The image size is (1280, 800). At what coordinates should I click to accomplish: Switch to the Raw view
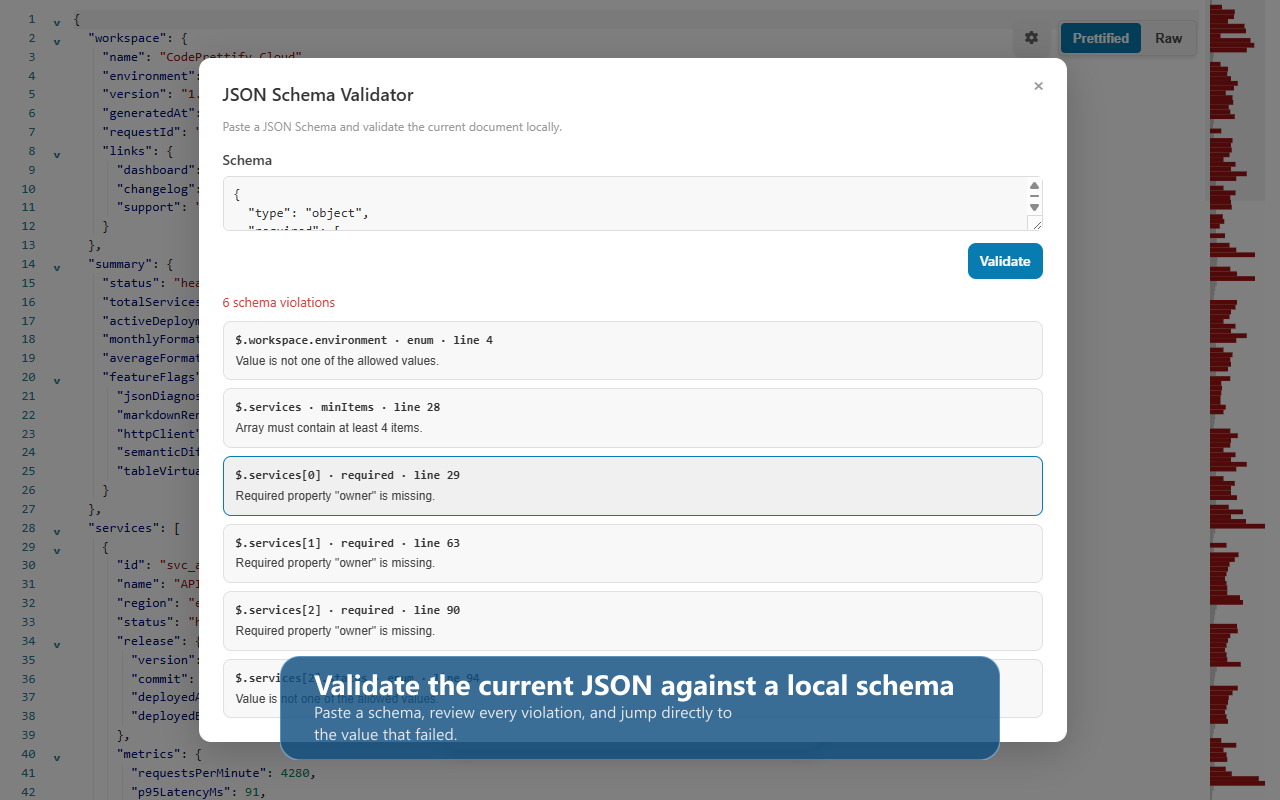[x=1168, y=38]
